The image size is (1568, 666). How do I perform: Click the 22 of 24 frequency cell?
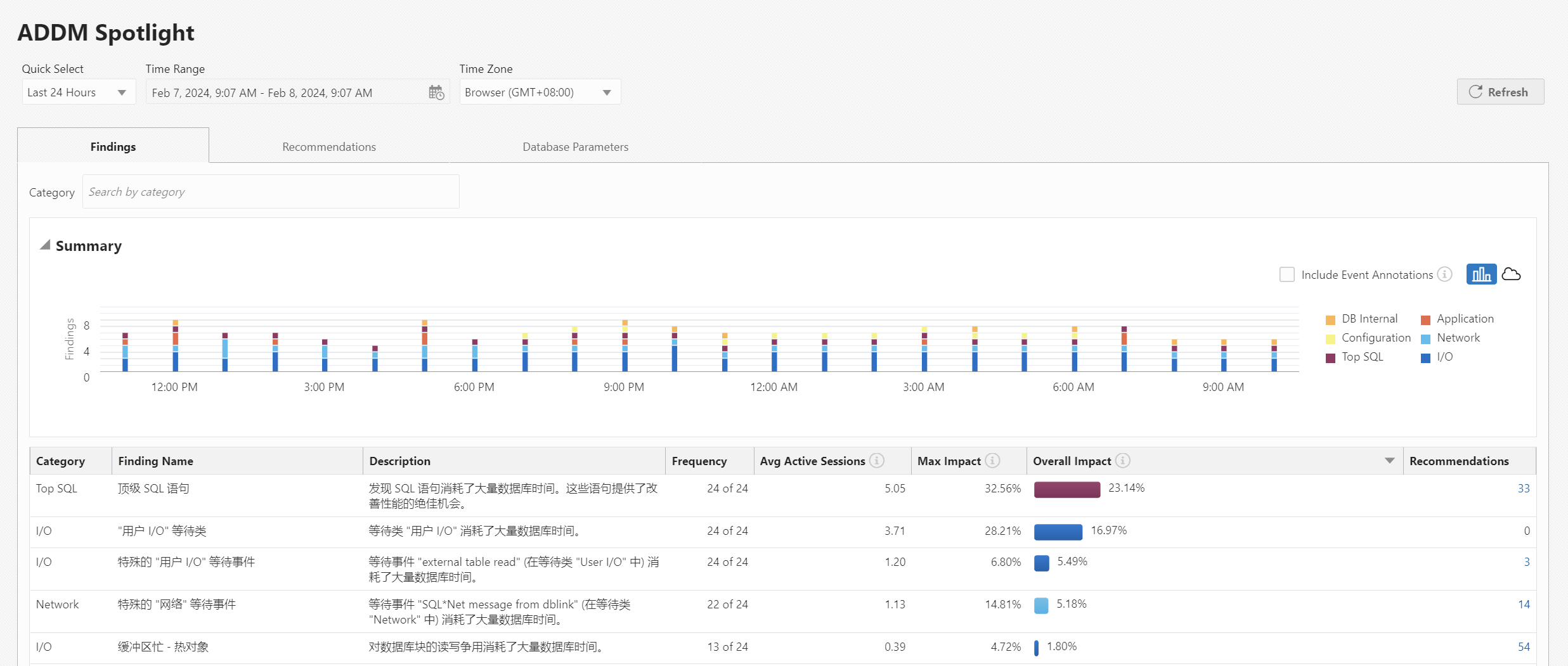click(727, 605)
